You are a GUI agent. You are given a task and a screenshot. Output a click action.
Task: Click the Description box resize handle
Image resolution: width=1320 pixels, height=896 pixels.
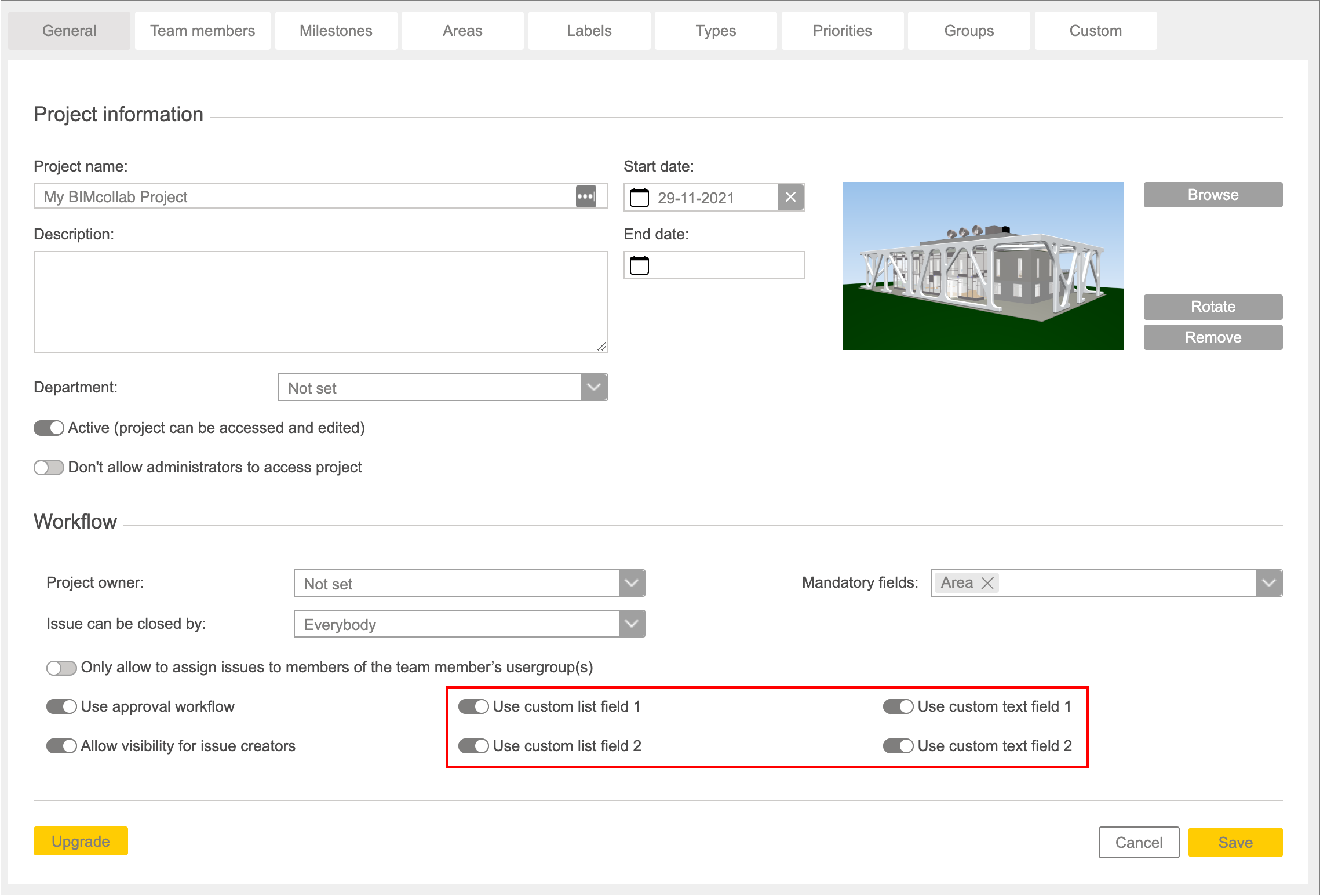(602, 347)
